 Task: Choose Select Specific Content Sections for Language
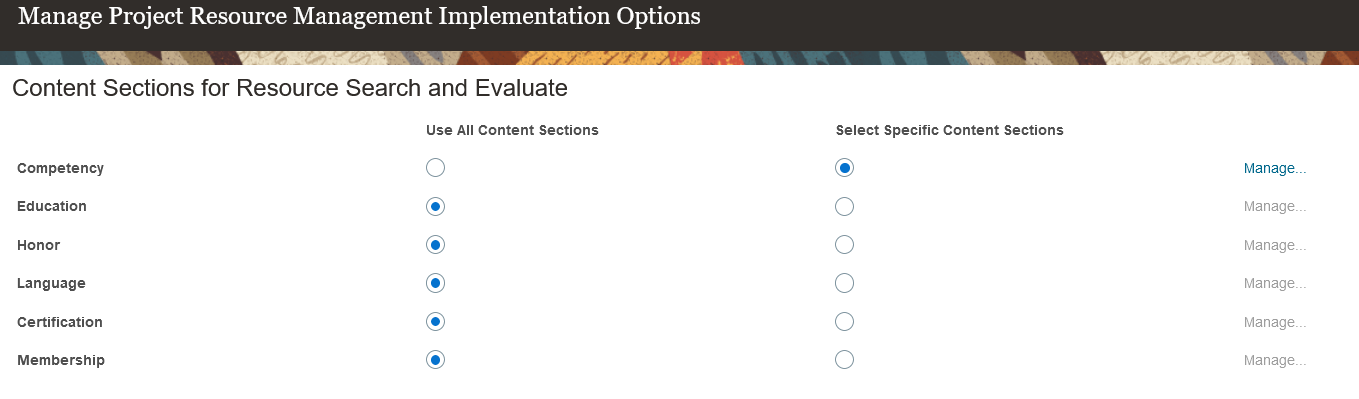[845, 283]
